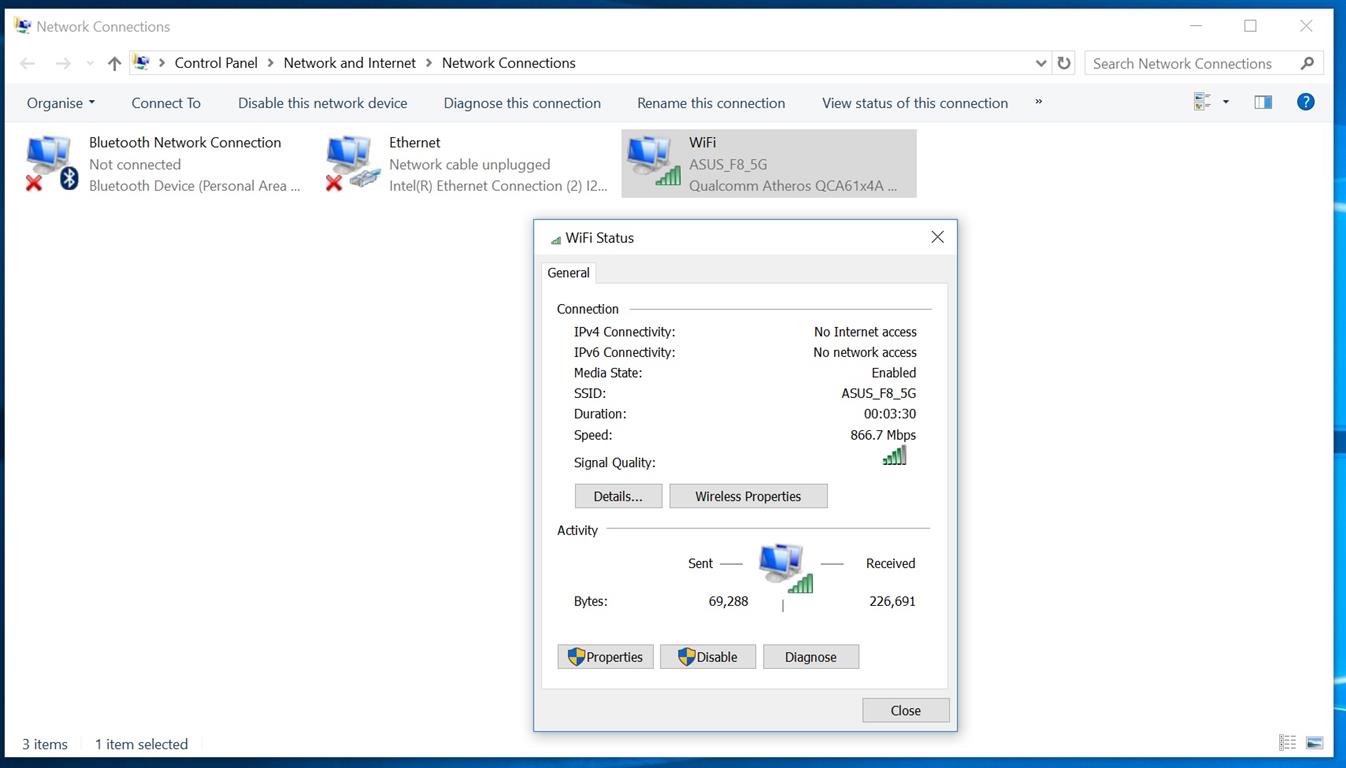Show more toolbar commands via the chevron

point(1038,102)
